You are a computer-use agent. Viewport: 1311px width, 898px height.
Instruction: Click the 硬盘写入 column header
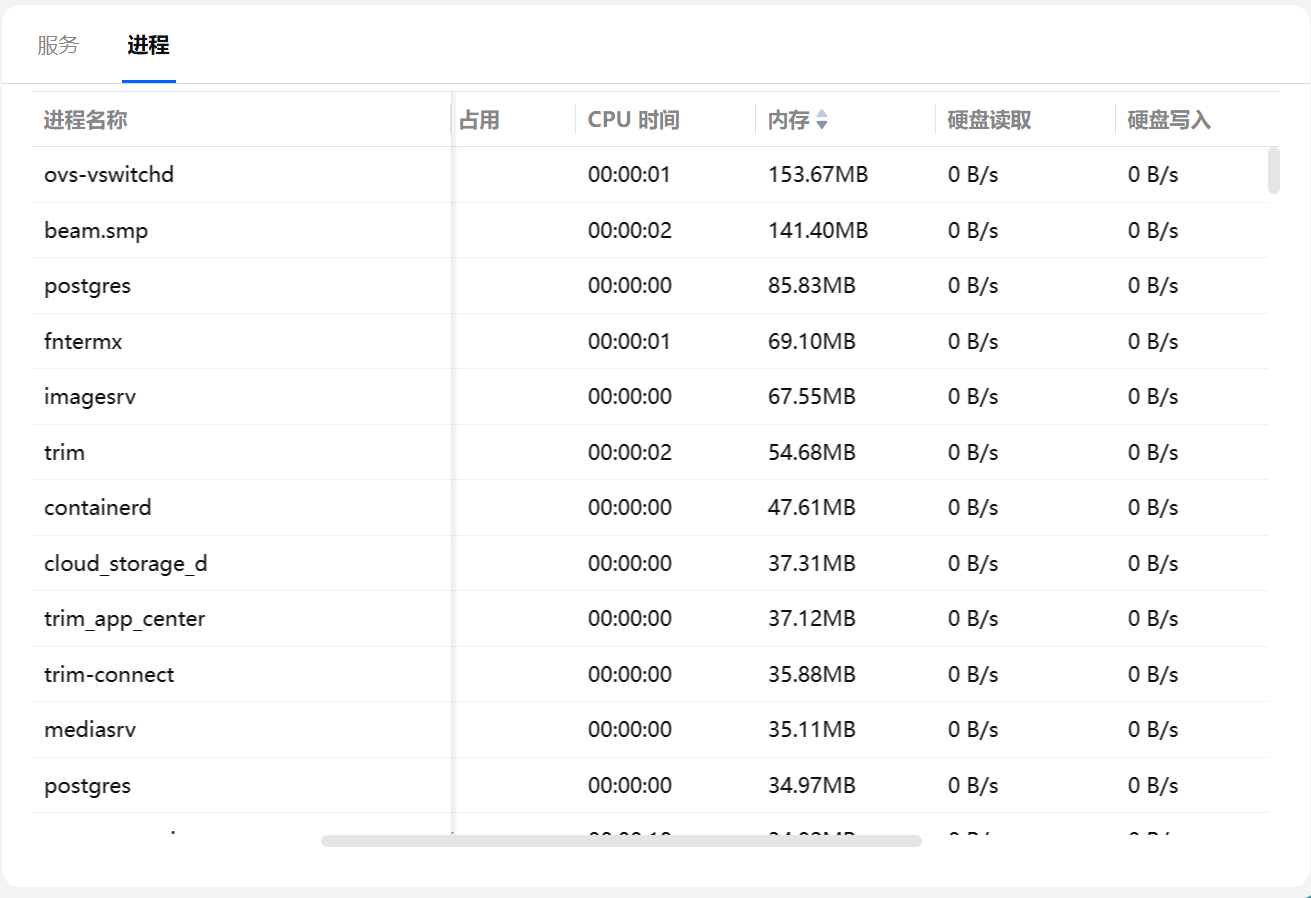click(1170, 120)
